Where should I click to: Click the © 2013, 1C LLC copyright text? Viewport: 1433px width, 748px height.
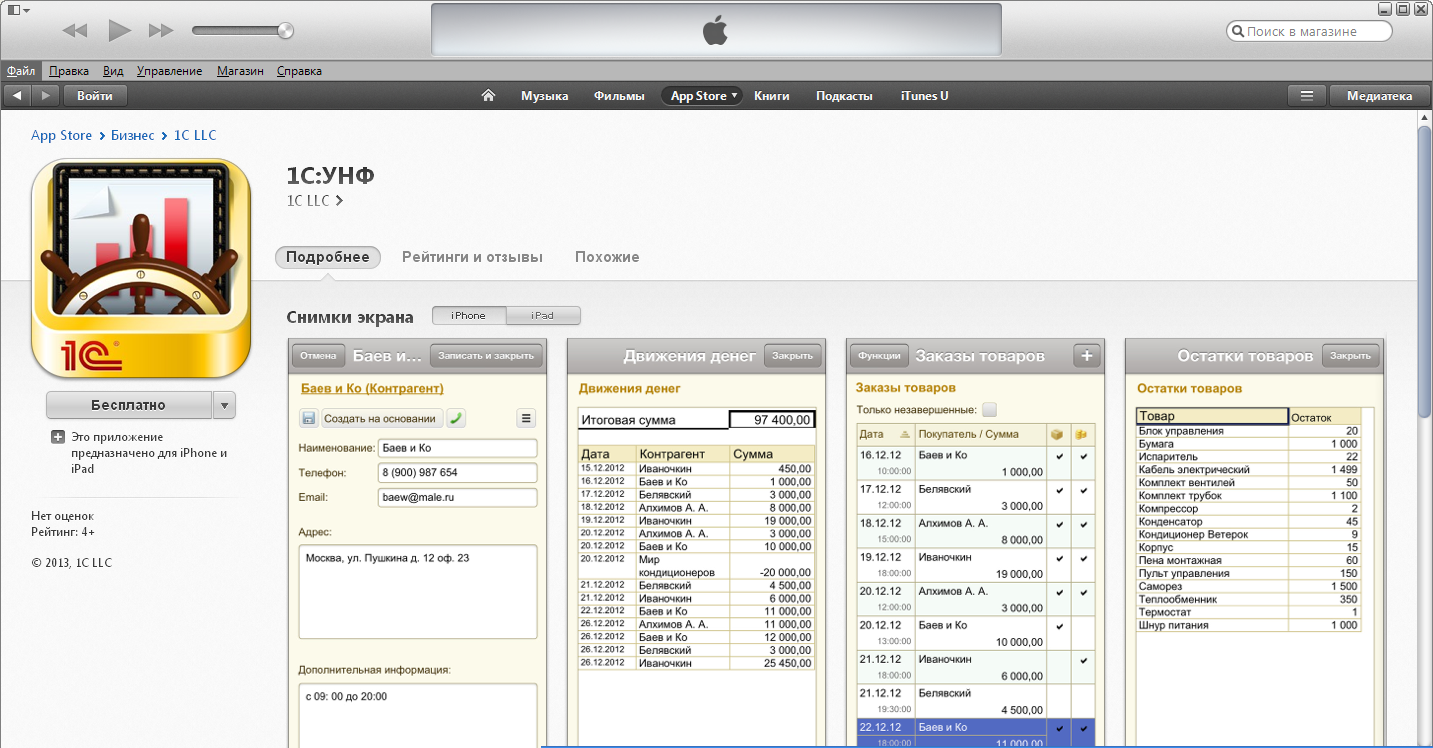click(72, 563)
